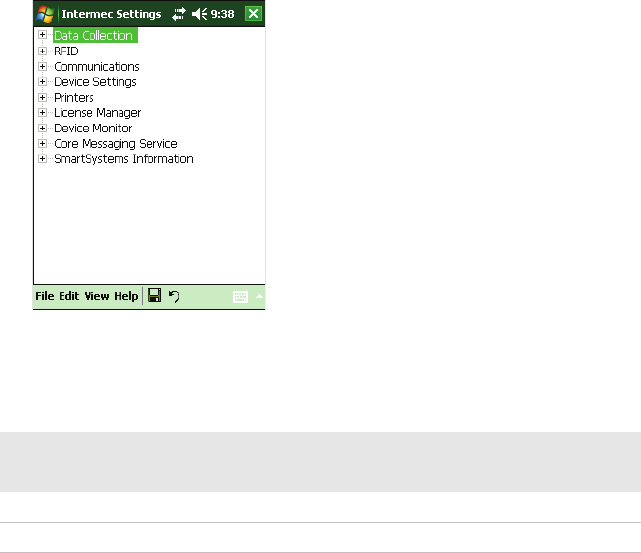Screen dimensions: 641x553
Task: Select the Printers tree item
Action: point(74,98)
